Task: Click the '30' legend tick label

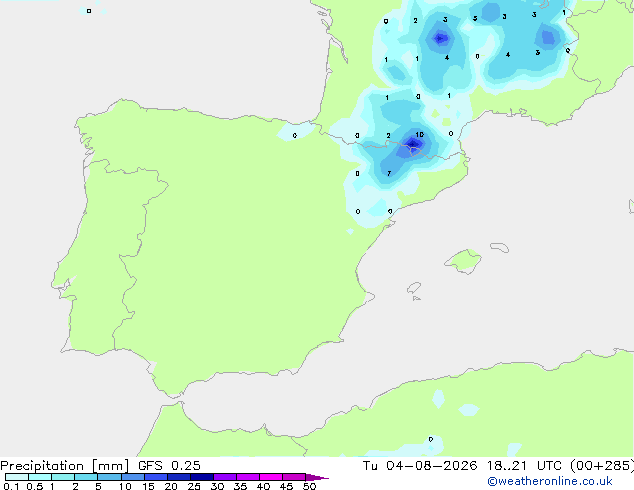Action: [x=217, y=486]
